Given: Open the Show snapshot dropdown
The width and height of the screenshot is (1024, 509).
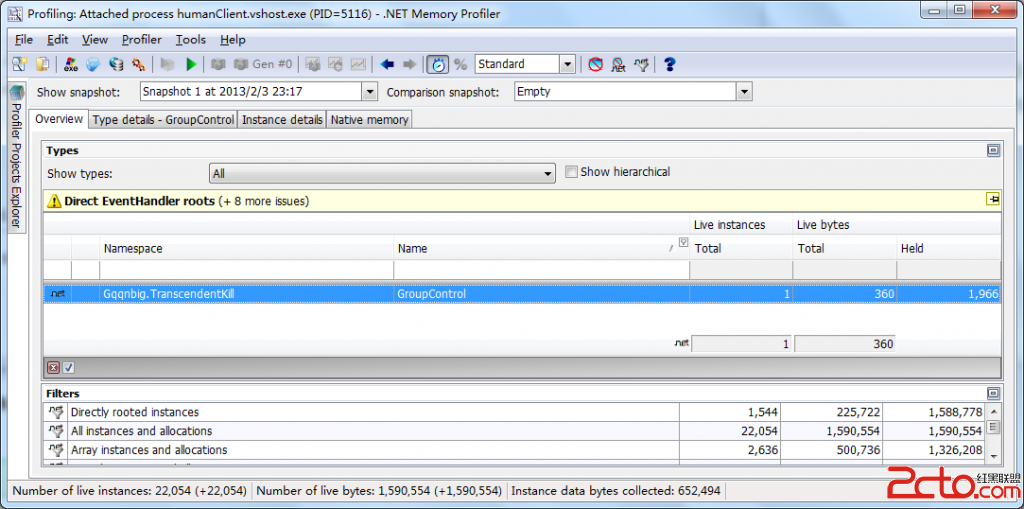Looking at the screenshot, I should tap(368, 92).
